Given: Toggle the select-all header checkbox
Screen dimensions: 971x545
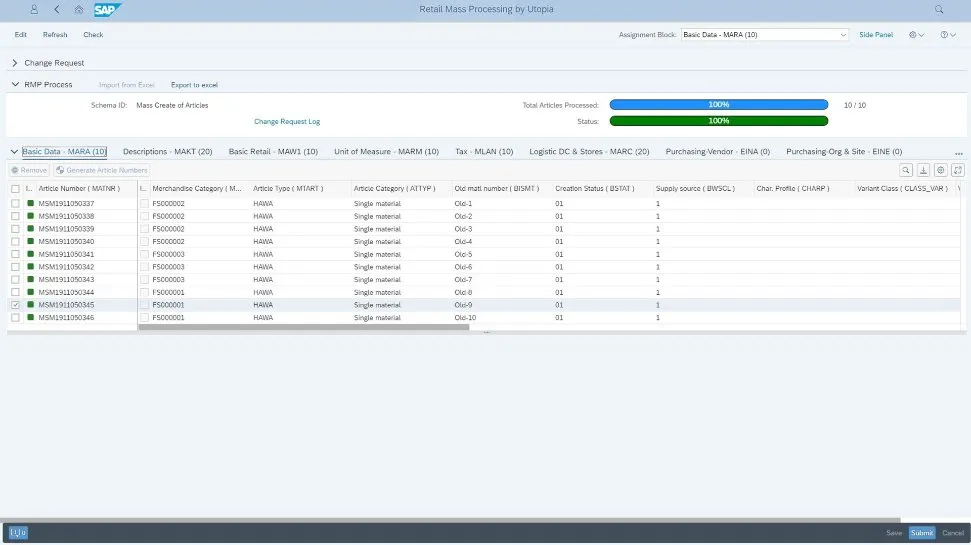Looking at the screenshot, I should [15, 188].
